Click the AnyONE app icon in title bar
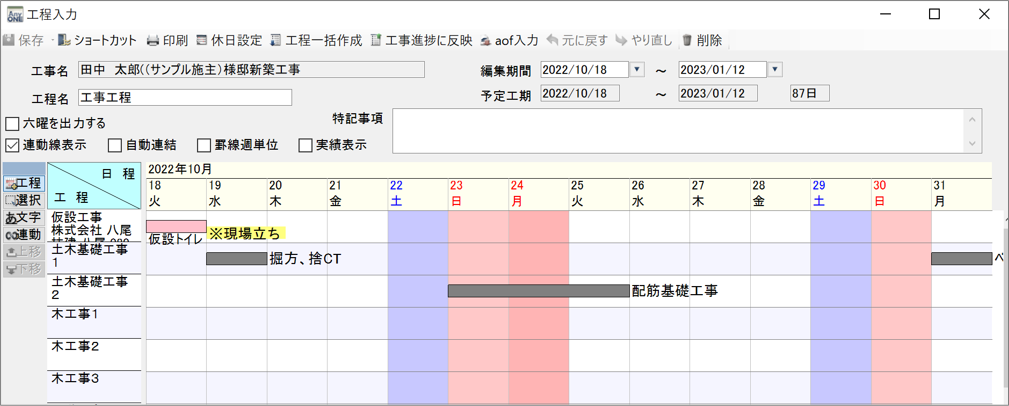 (14, 14)
